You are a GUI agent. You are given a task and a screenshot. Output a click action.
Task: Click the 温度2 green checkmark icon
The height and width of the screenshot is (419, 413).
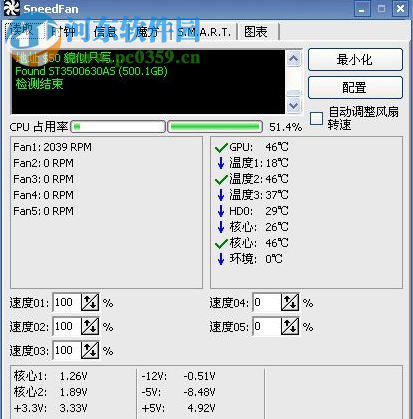[x=221, y=180]
